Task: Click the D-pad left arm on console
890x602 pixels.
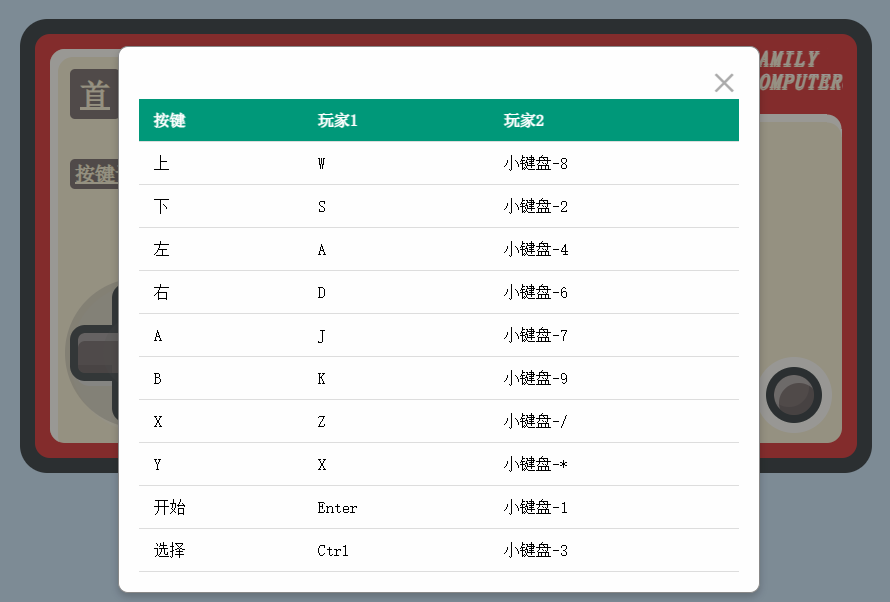Action: (x=95, y=354)
